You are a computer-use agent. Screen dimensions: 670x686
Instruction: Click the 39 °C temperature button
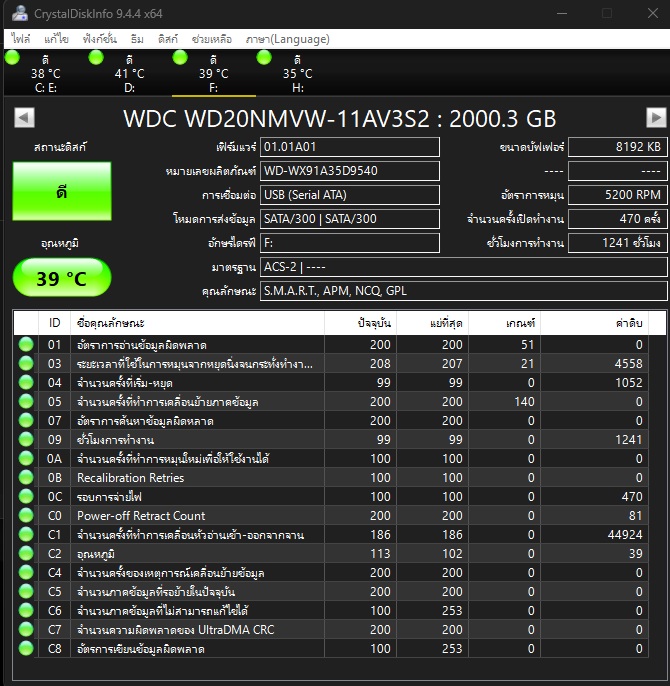[62, 278]
